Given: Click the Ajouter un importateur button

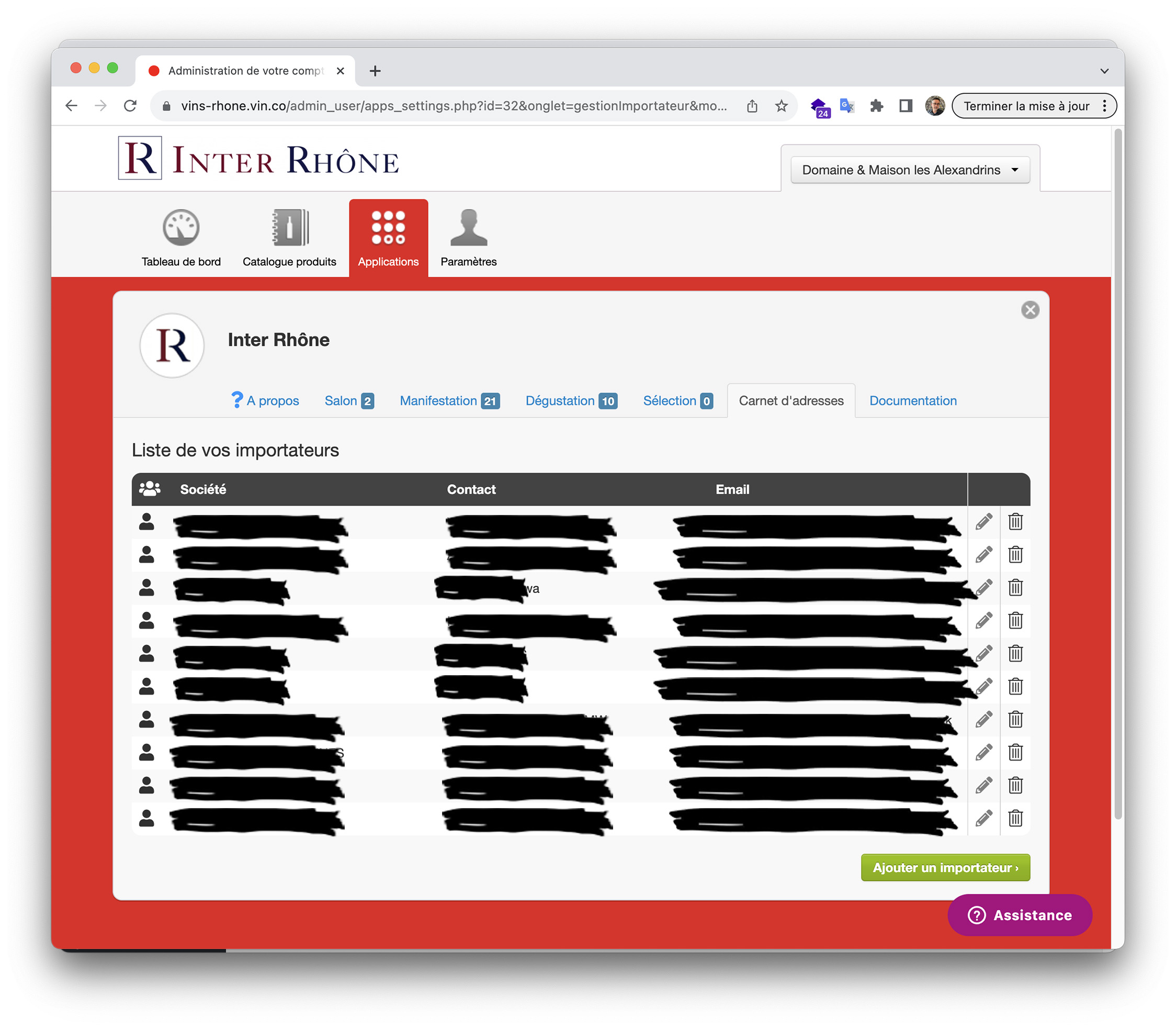Looking at the screenshot, I should [x=945, y=867].
